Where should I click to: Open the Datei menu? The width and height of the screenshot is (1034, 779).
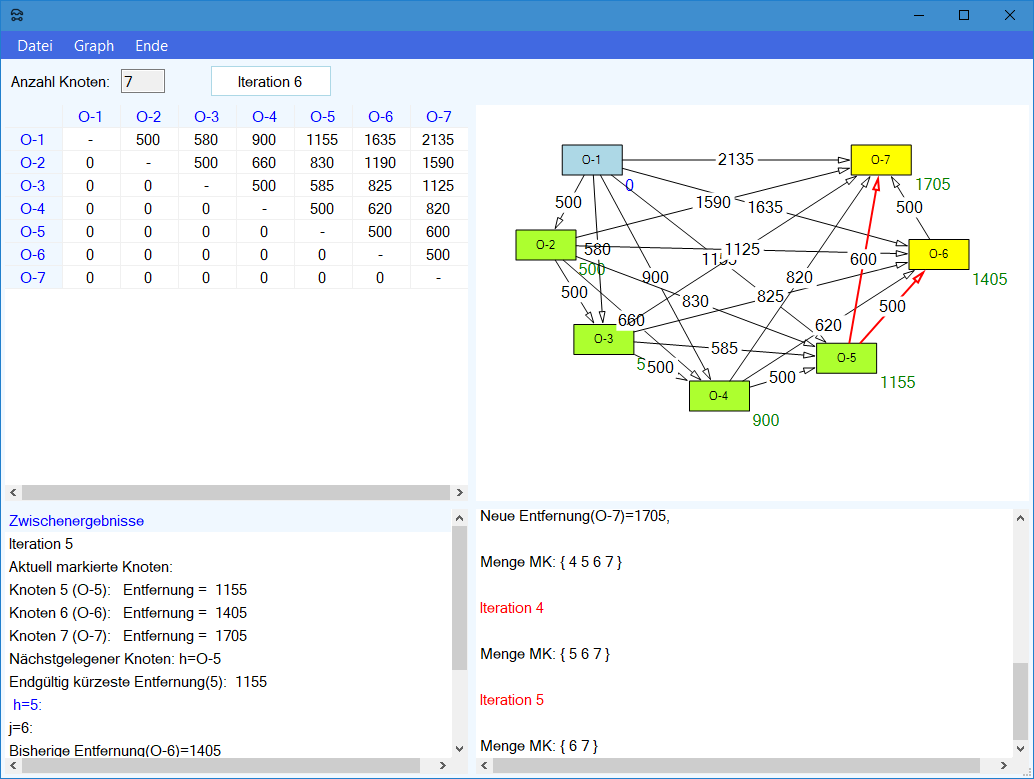35,46
